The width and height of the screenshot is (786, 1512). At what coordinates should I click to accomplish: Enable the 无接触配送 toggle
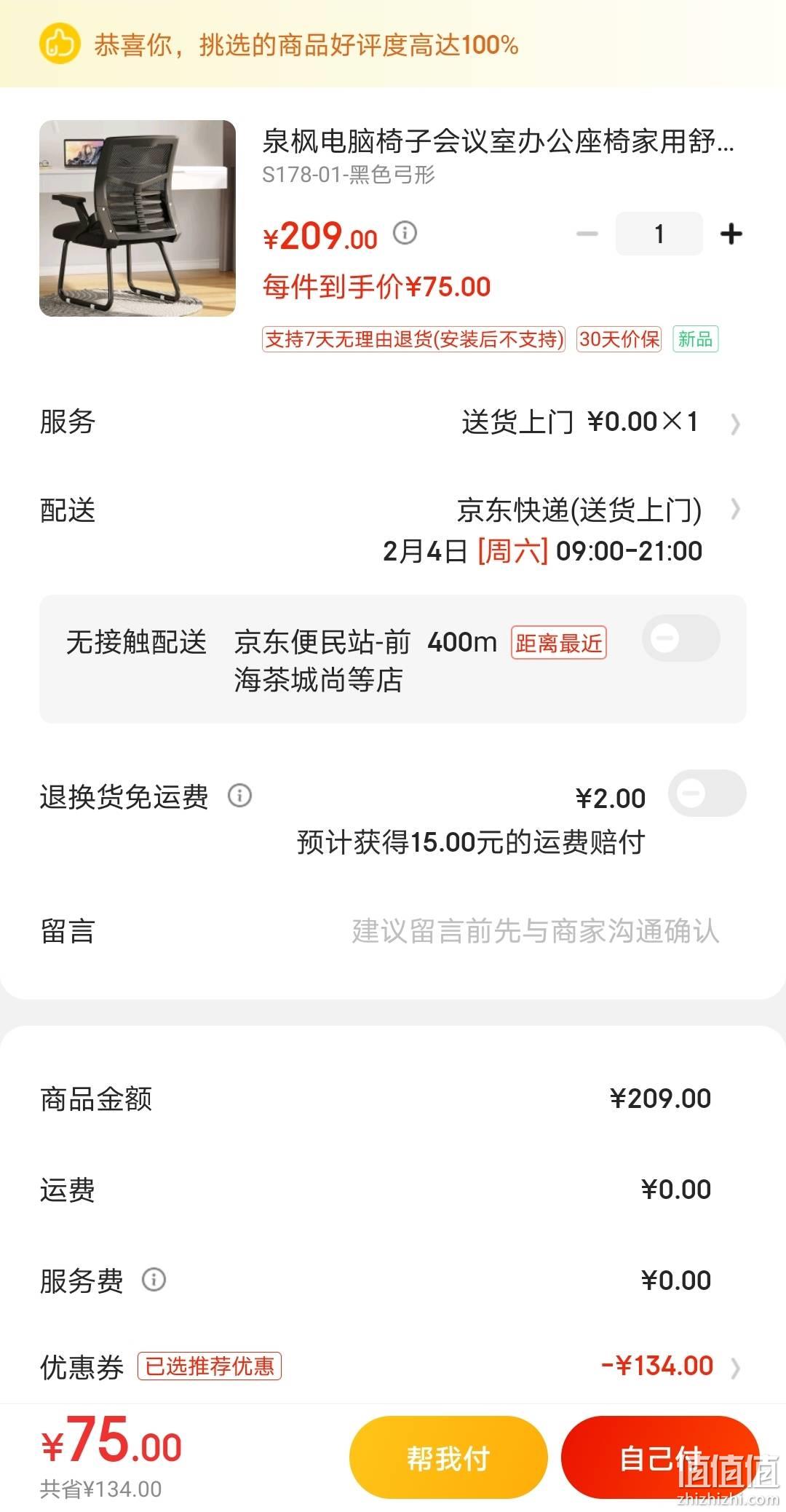pos(680,638)
